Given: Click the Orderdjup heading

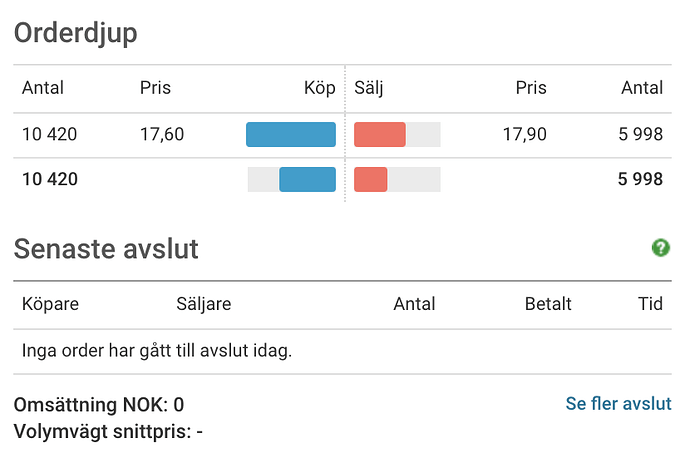Looking at the screenshot, I should [x=76, y=33].
